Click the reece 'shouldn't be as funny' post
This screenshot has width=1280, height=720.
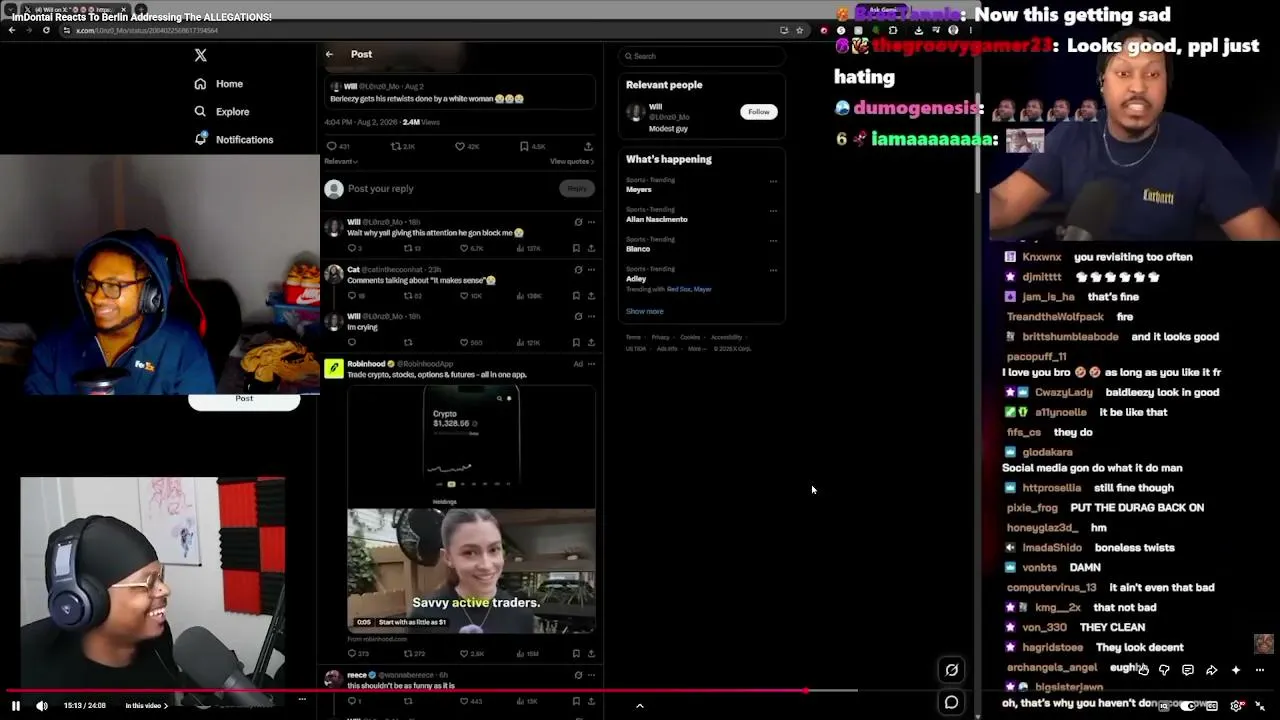(401, 686)
